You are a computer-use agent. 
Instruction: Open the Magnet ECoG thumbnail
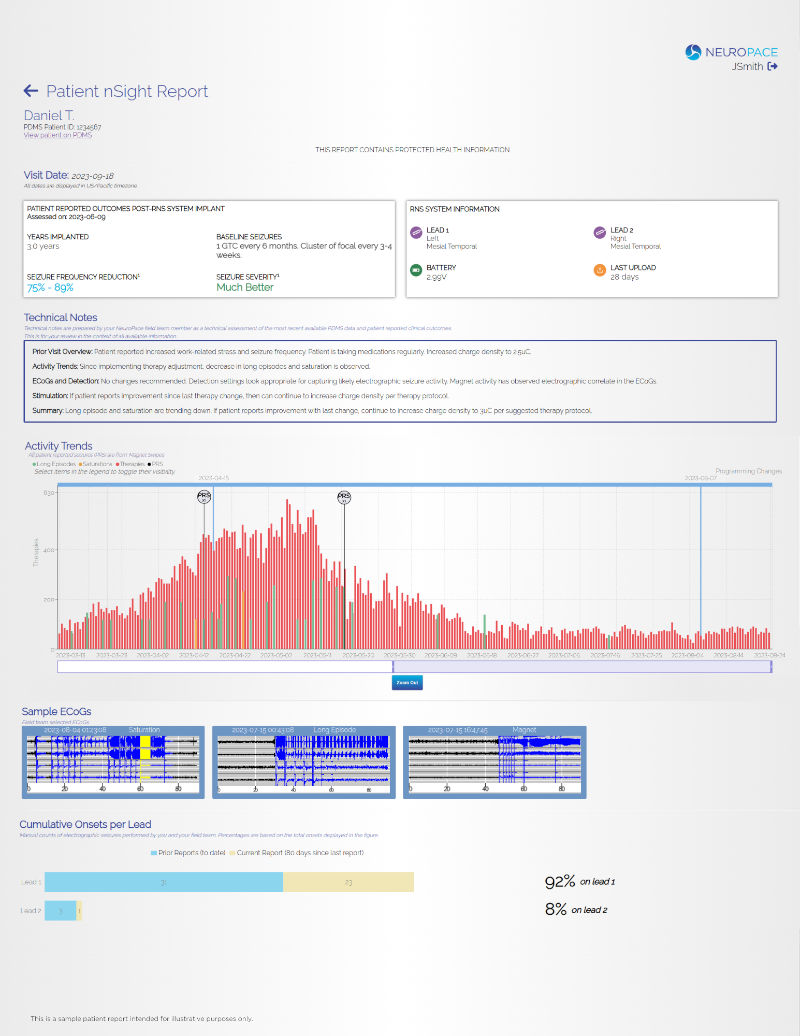point(494,760)
